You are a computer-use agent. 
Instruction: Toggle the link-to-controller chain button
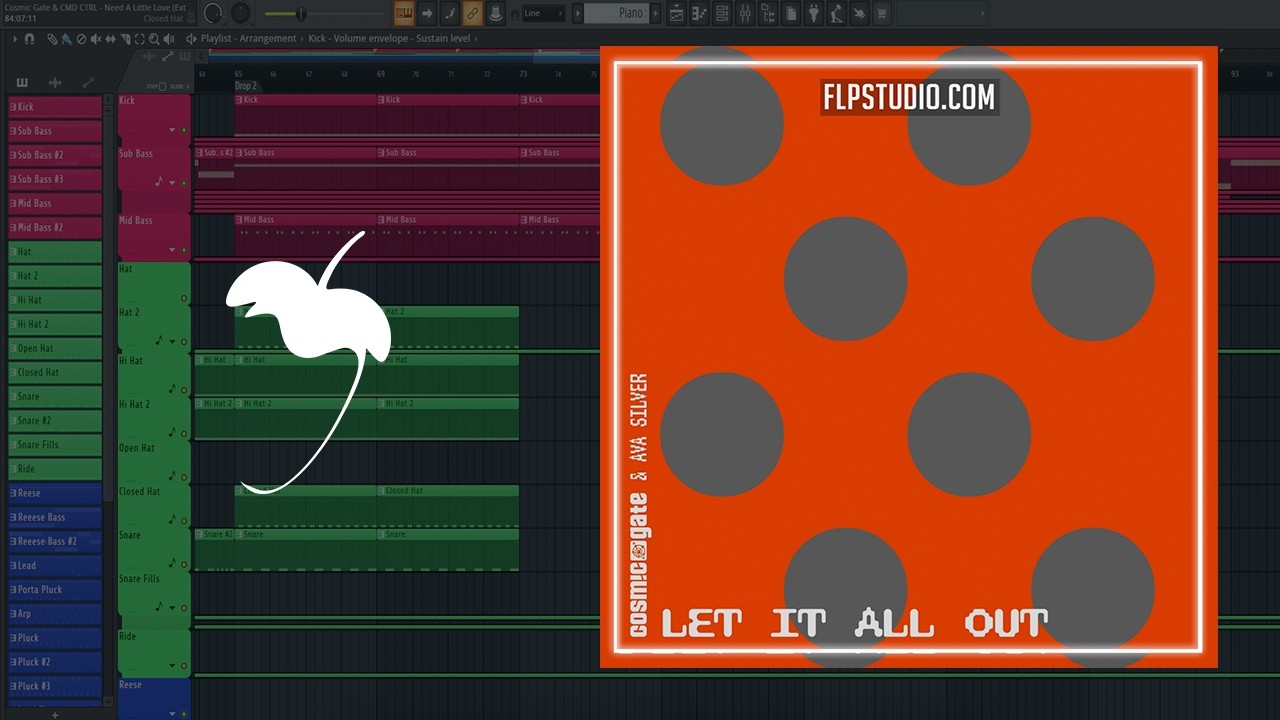[472, 13]
